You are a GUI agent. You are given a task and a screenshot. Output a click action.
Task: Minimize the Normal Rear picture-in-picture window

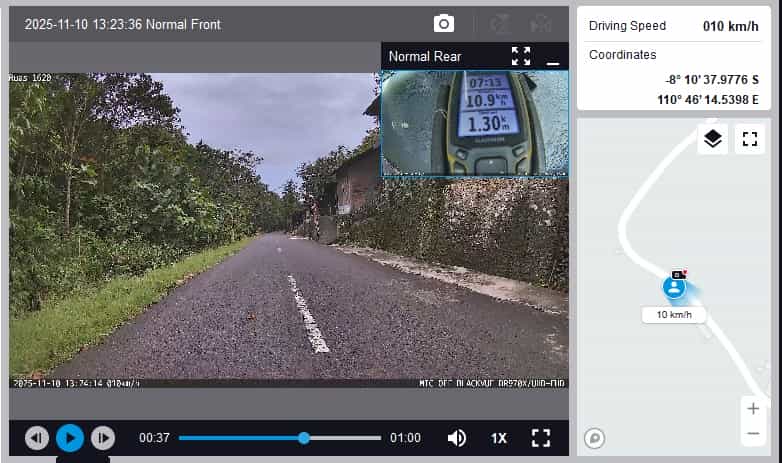pyautogui.click(x=553, y=57)
